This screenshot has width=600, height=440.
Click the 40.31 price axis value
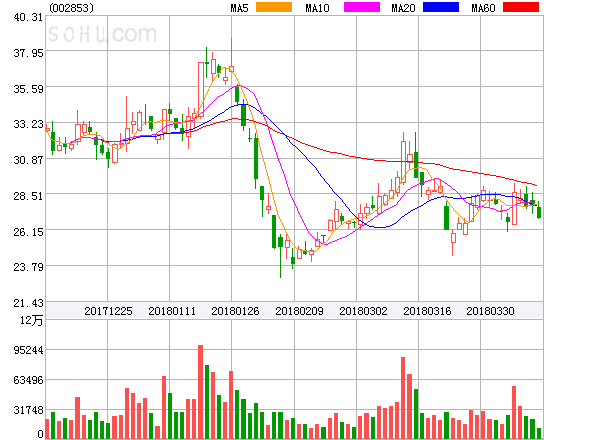(x=28, y=17)
